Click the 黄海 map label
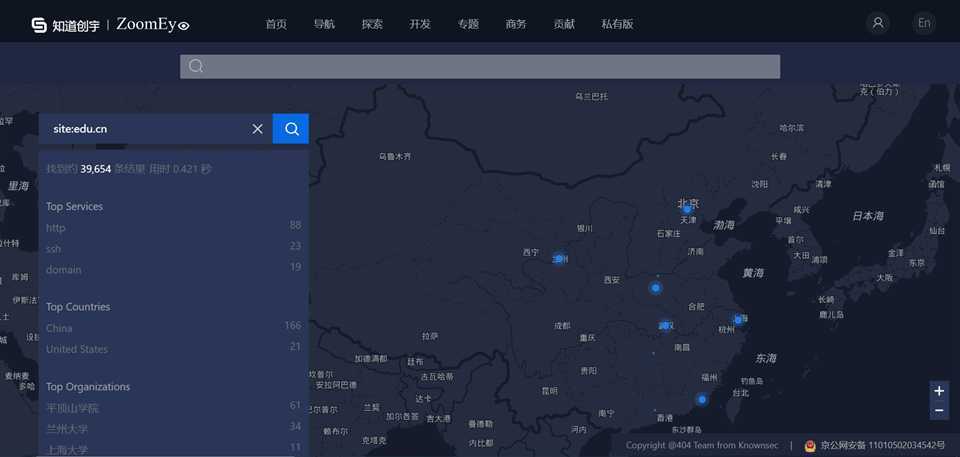Viewport: 960px width, 457px height. (753, 273)
